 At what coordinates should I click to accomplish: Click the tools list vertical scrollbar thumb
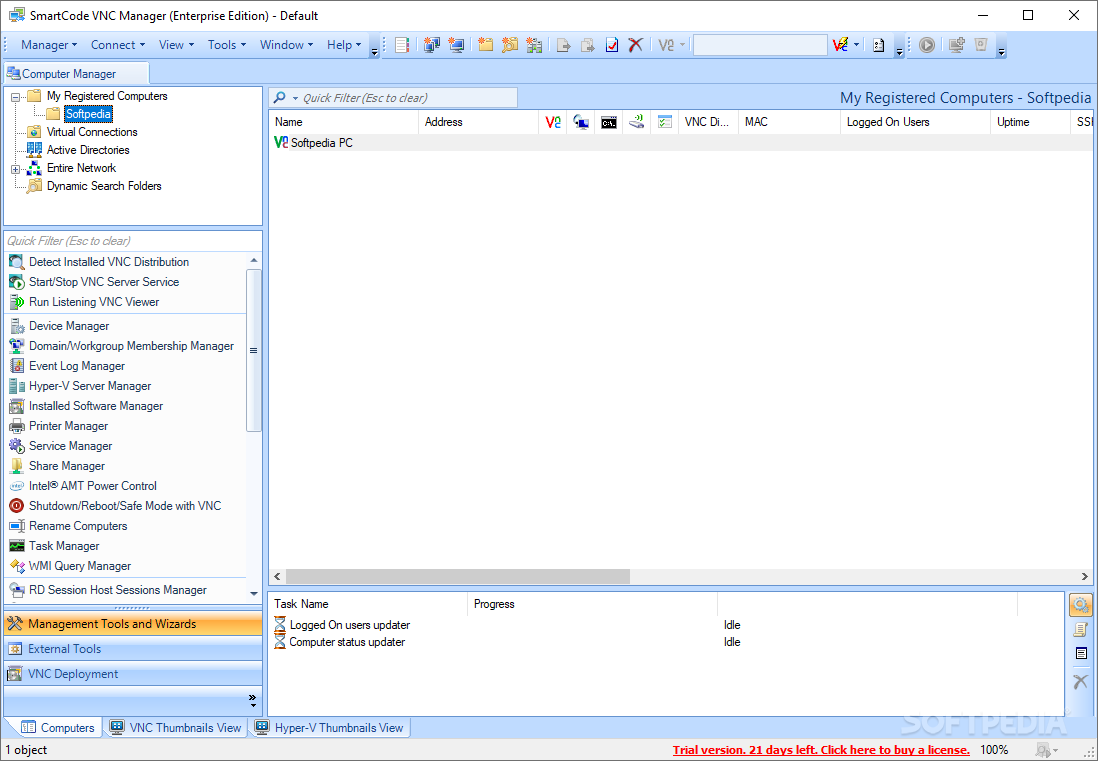[x=254, y=350]
